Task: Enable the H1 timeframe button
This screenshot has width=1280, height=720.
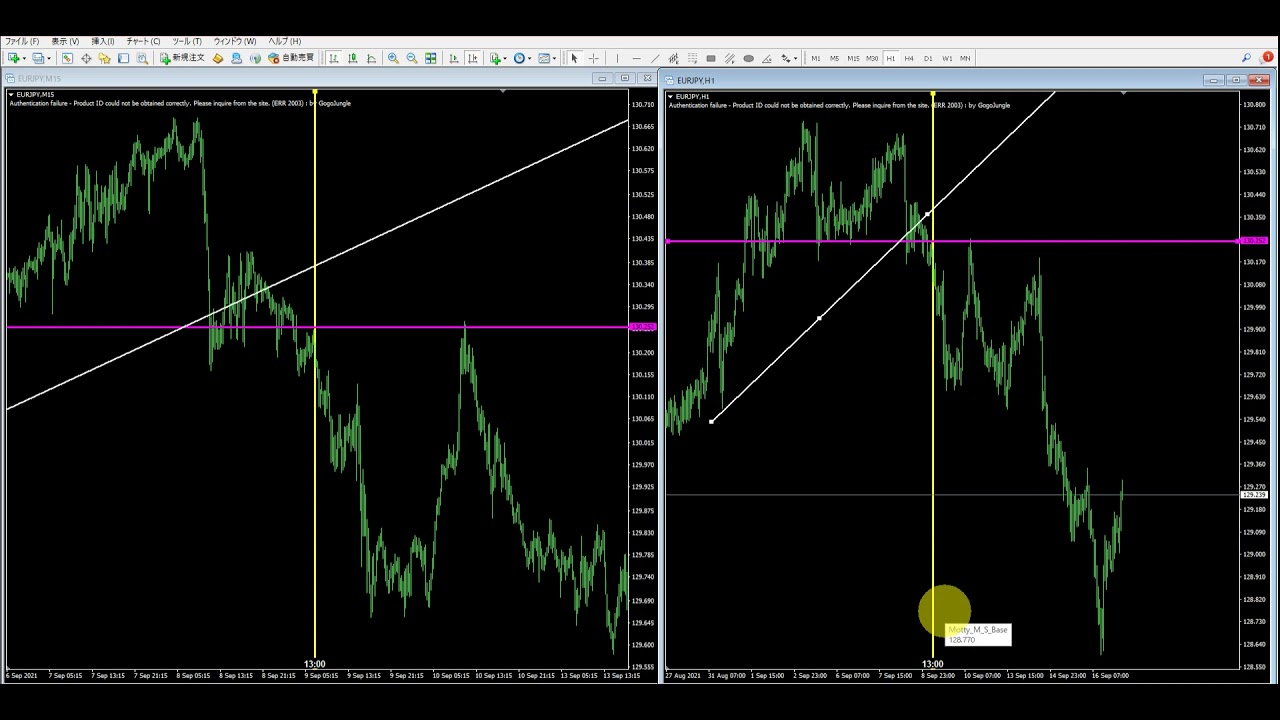Action: click(891, 58)
